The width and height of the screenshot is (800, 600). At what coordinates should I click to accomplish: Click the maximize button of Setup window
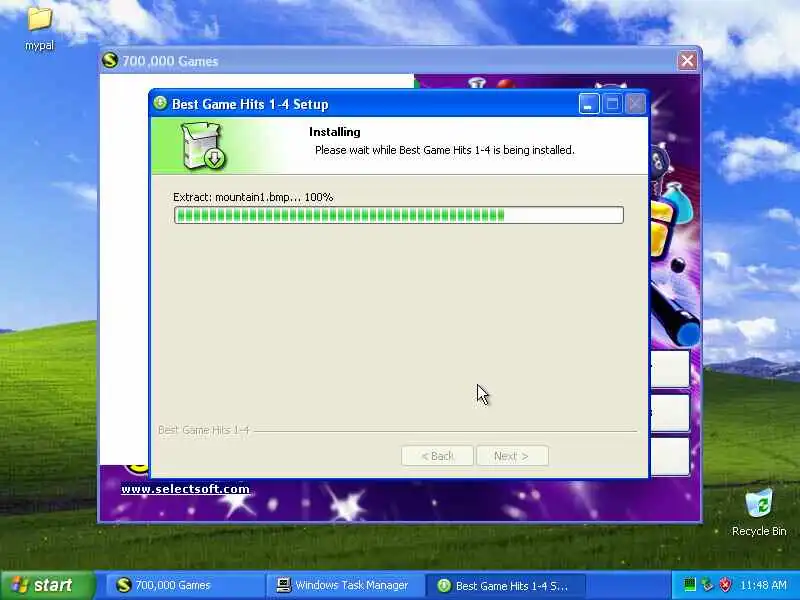(612, 104)
